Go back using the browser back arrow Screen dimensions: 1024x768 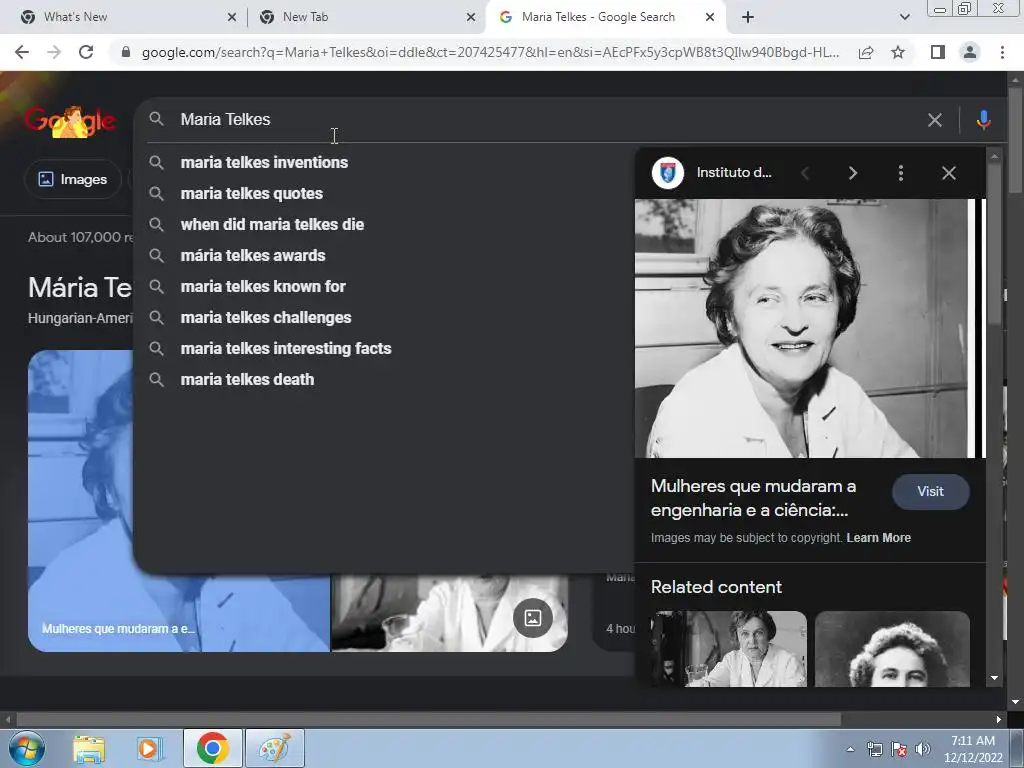pos(22,52)
